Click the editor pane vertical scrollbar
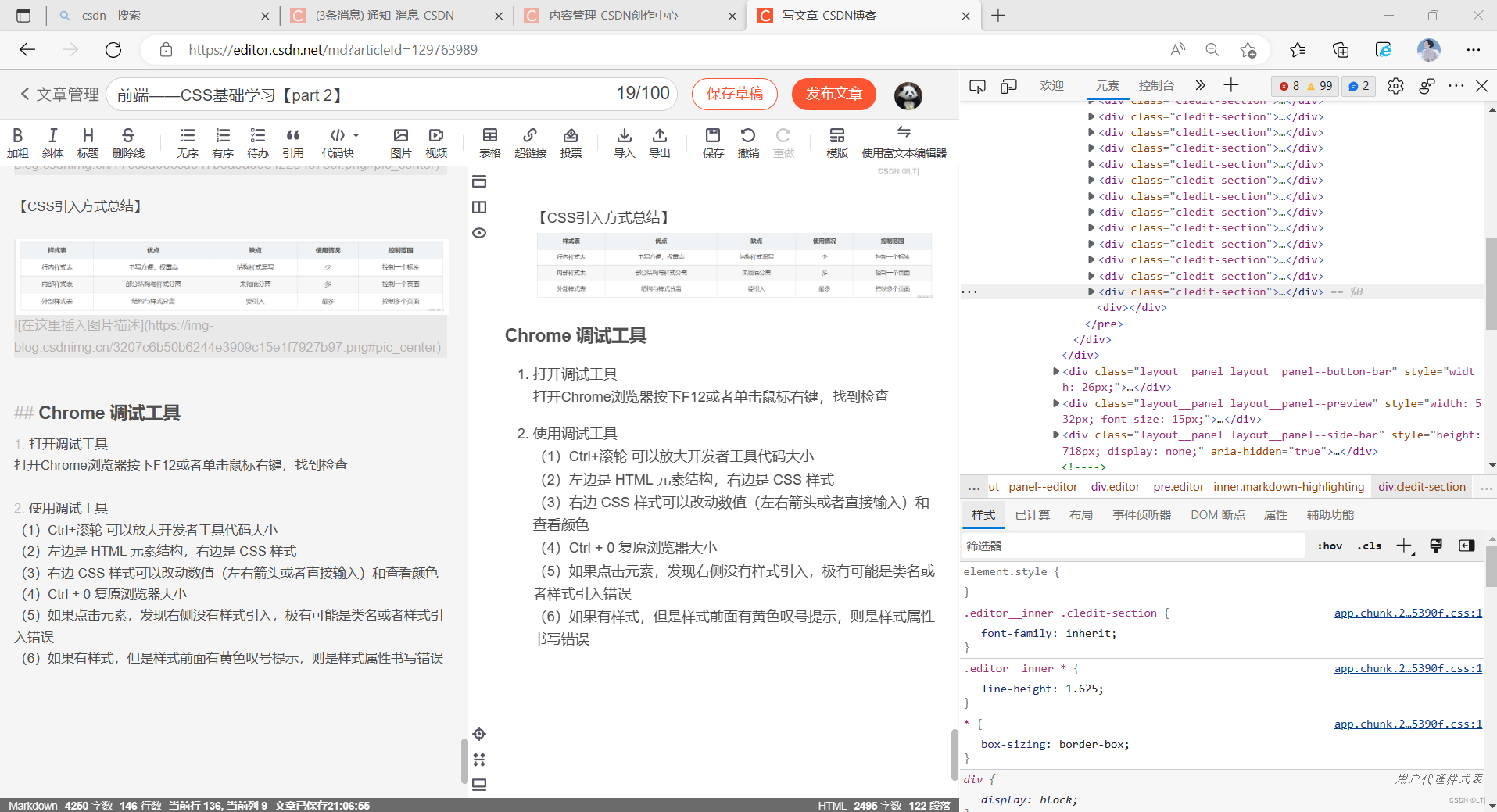 tap(464, 760)
